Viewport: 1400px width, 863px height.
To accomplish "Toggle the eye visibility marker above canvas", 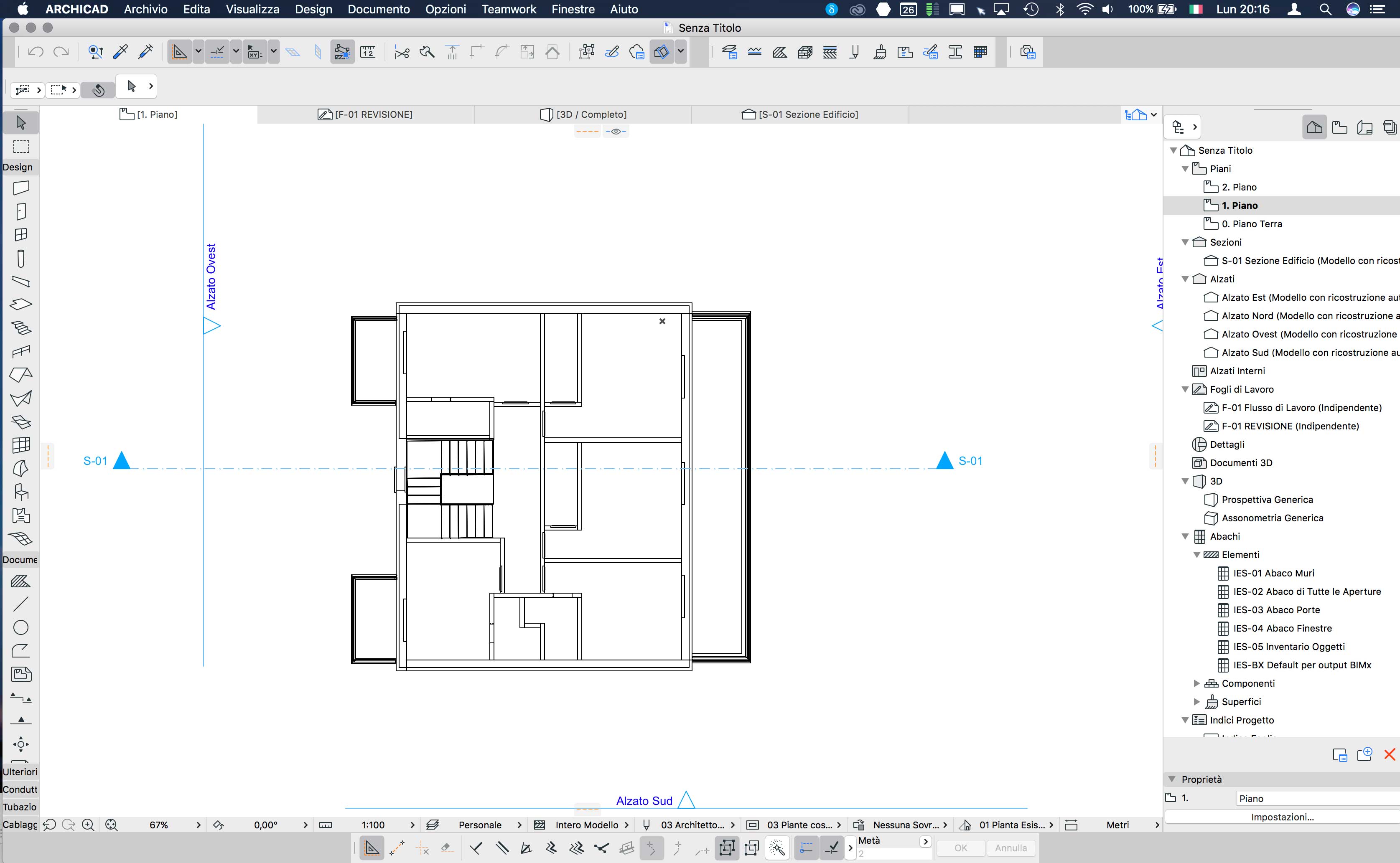I will tap(616, 131).
